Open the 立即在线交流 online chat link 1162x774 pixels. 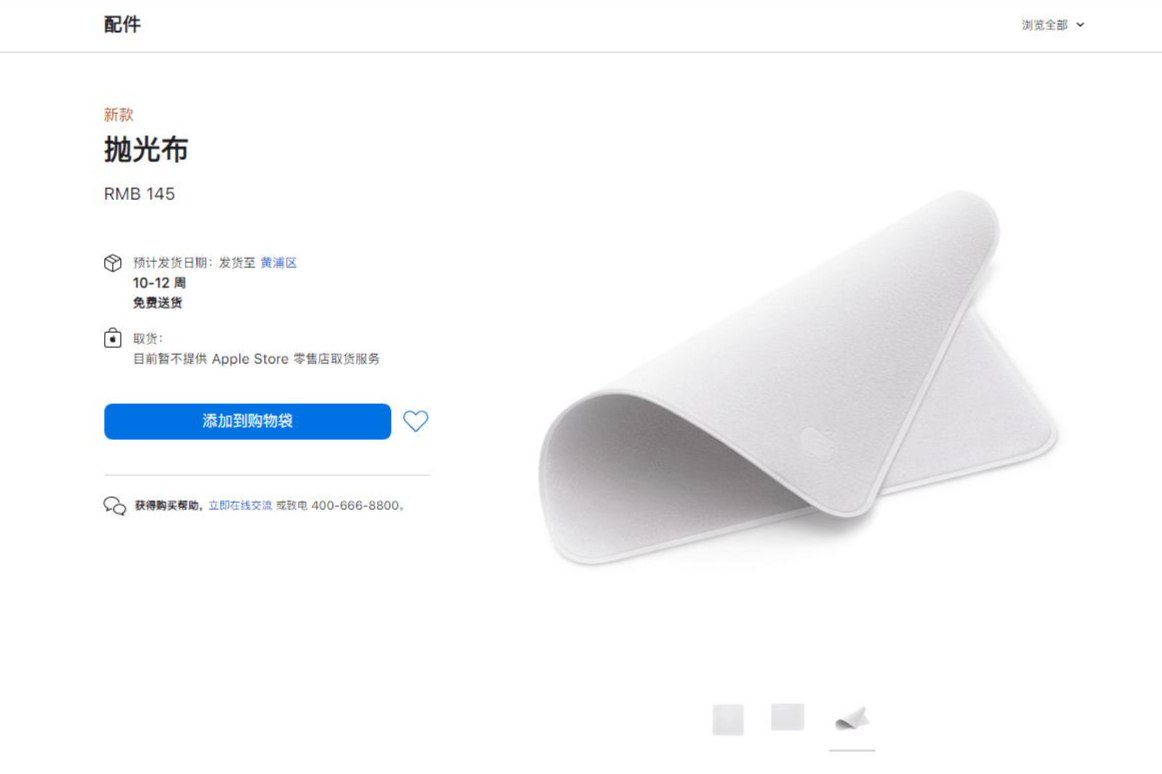[x=240, y=506]
